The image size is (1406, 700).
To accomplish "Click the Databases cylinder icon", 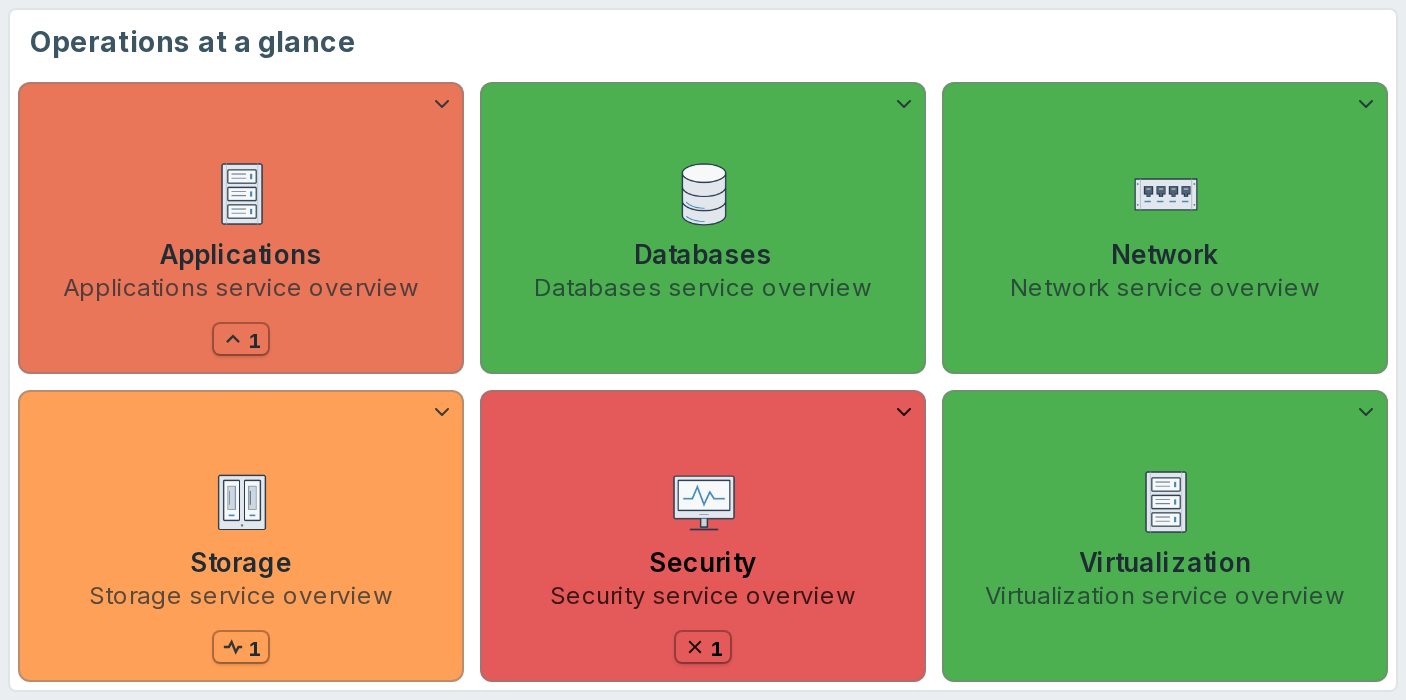I will [x=703, y=194].
